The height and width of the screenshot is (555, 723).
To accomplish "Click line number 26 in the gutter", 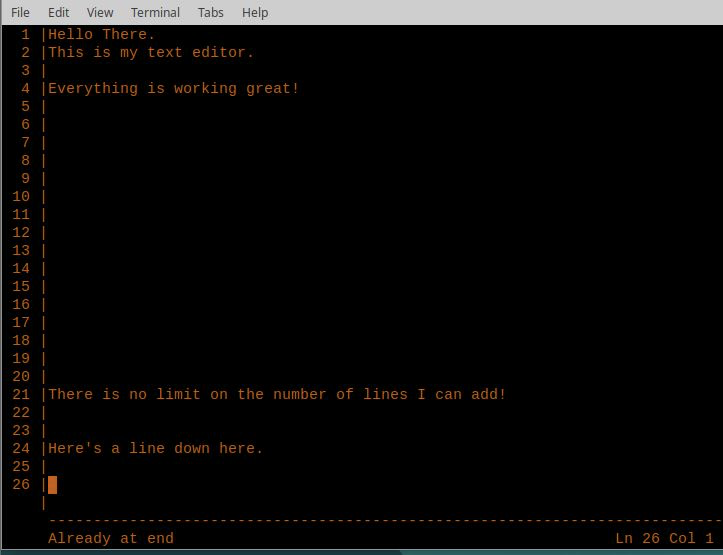I will (21, 484).
